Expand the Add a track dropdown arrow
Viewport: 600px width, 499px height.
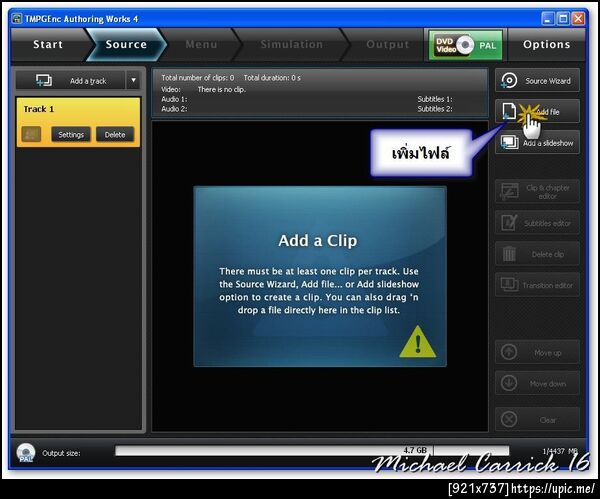[x=134, y=81]
